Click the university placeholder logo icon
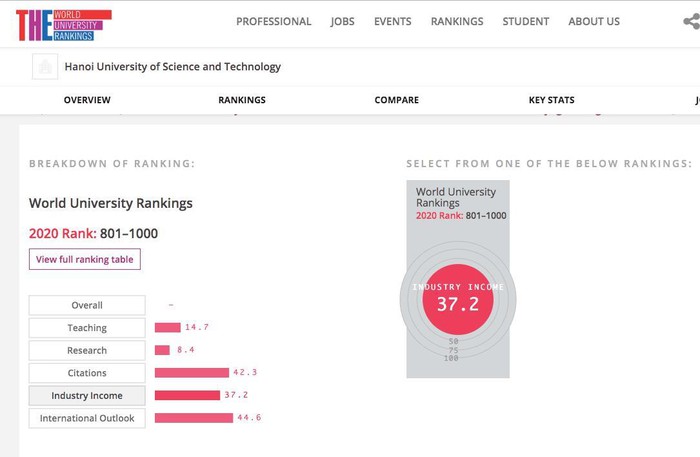 coord(45,67)
